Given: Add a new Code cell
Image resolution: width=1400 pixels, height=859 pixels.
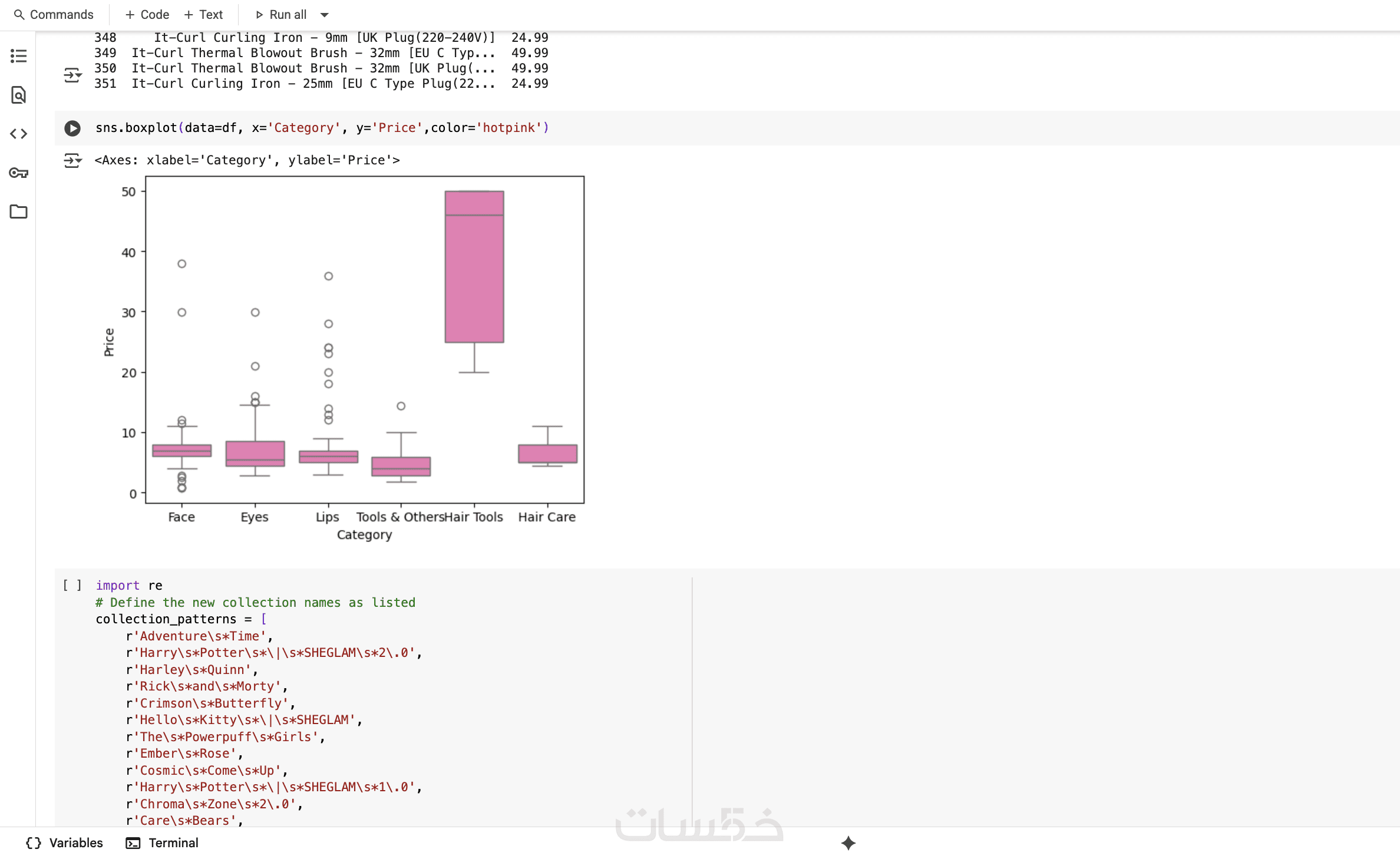Looking at the screenshot, I should click(x=147, y=15).
